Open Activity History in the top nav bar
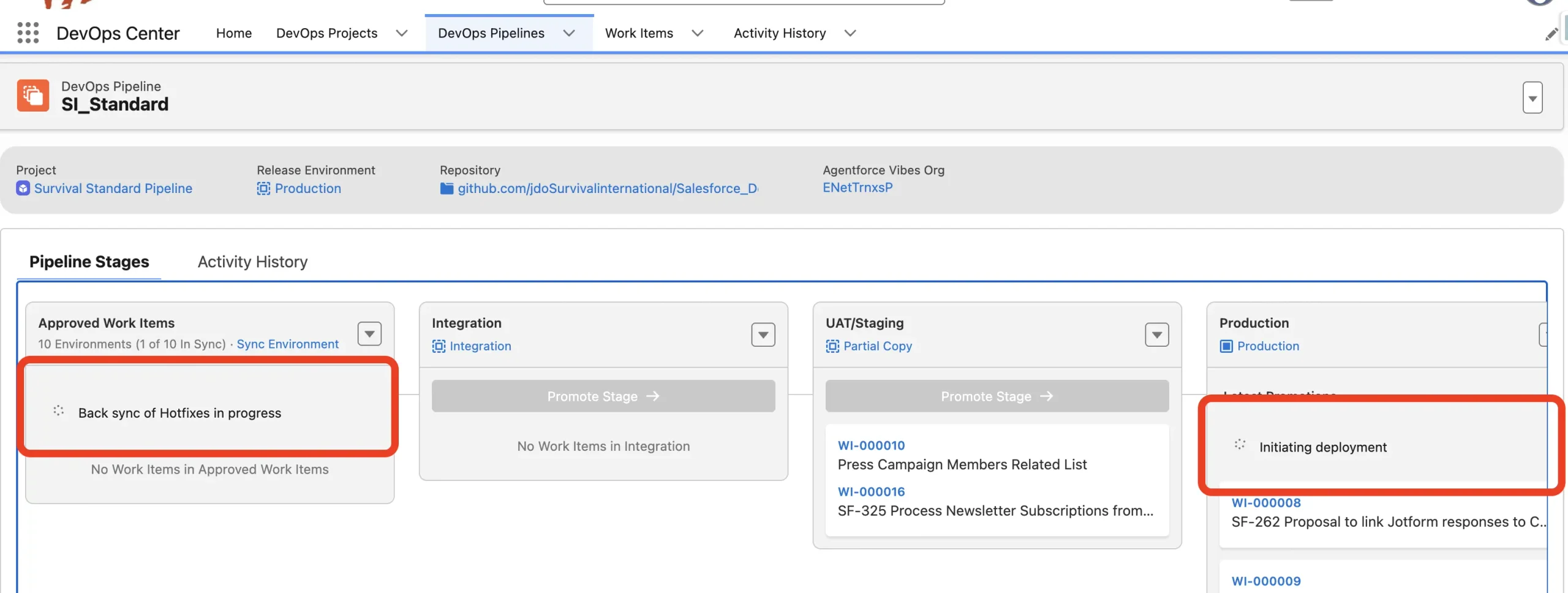 click(x=780, y=33)
